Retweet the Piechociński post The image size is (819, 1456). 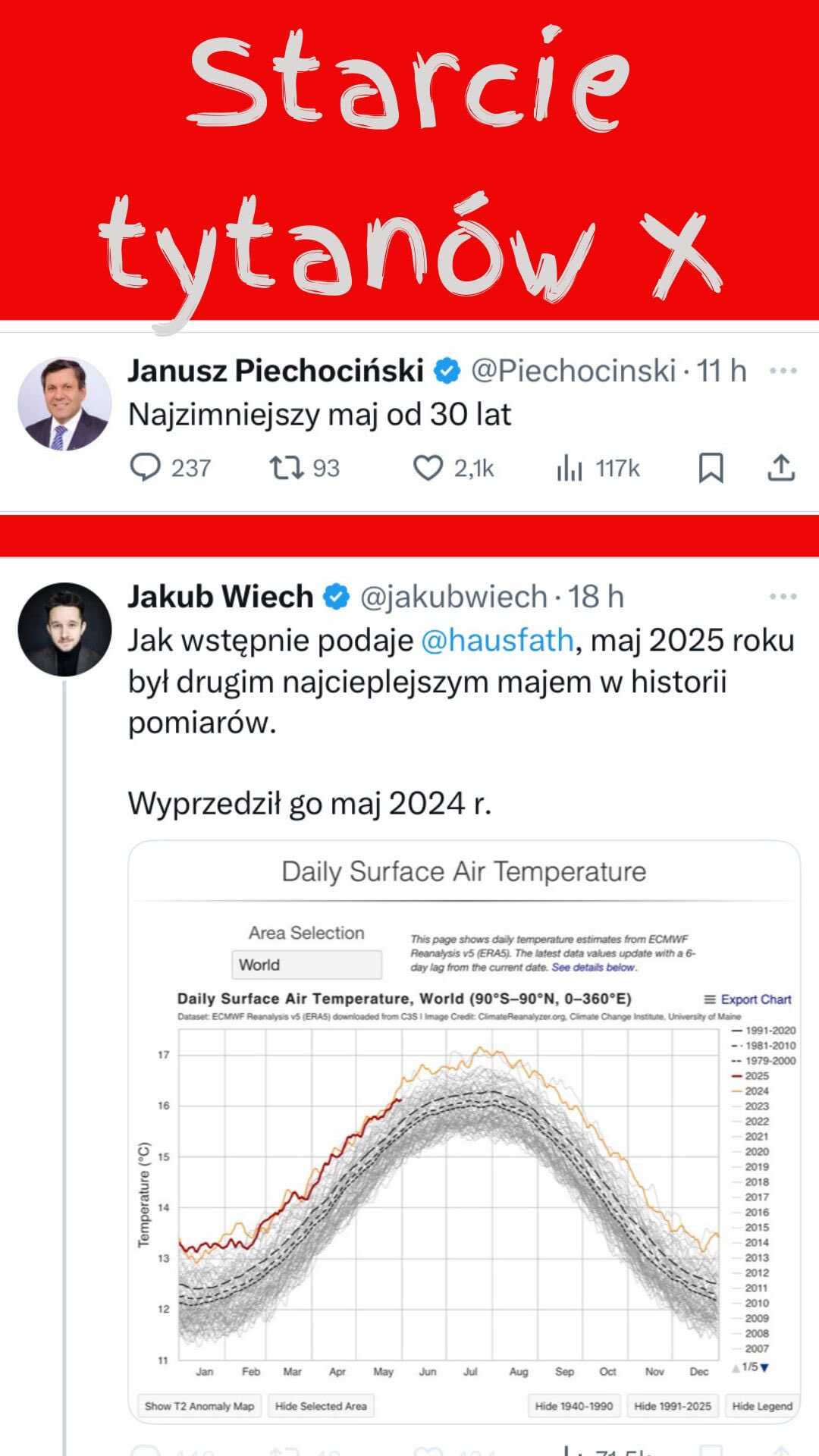pos(305,468)
